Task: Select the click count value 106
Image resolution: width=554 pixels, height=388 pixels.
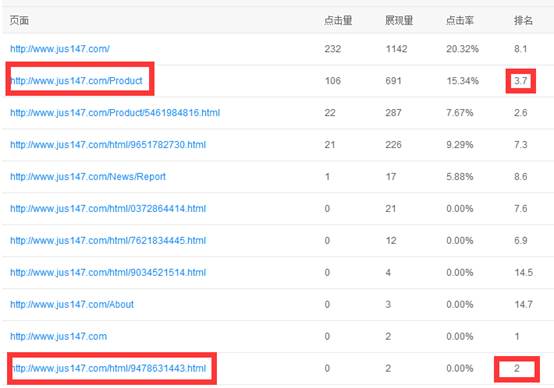Action: tap(333, 81)
